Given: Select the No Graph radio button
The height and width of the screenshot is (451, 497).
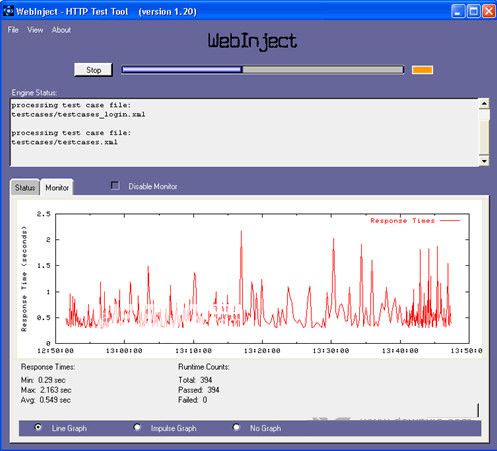Looking at the screenshot, I should [236, 427].
